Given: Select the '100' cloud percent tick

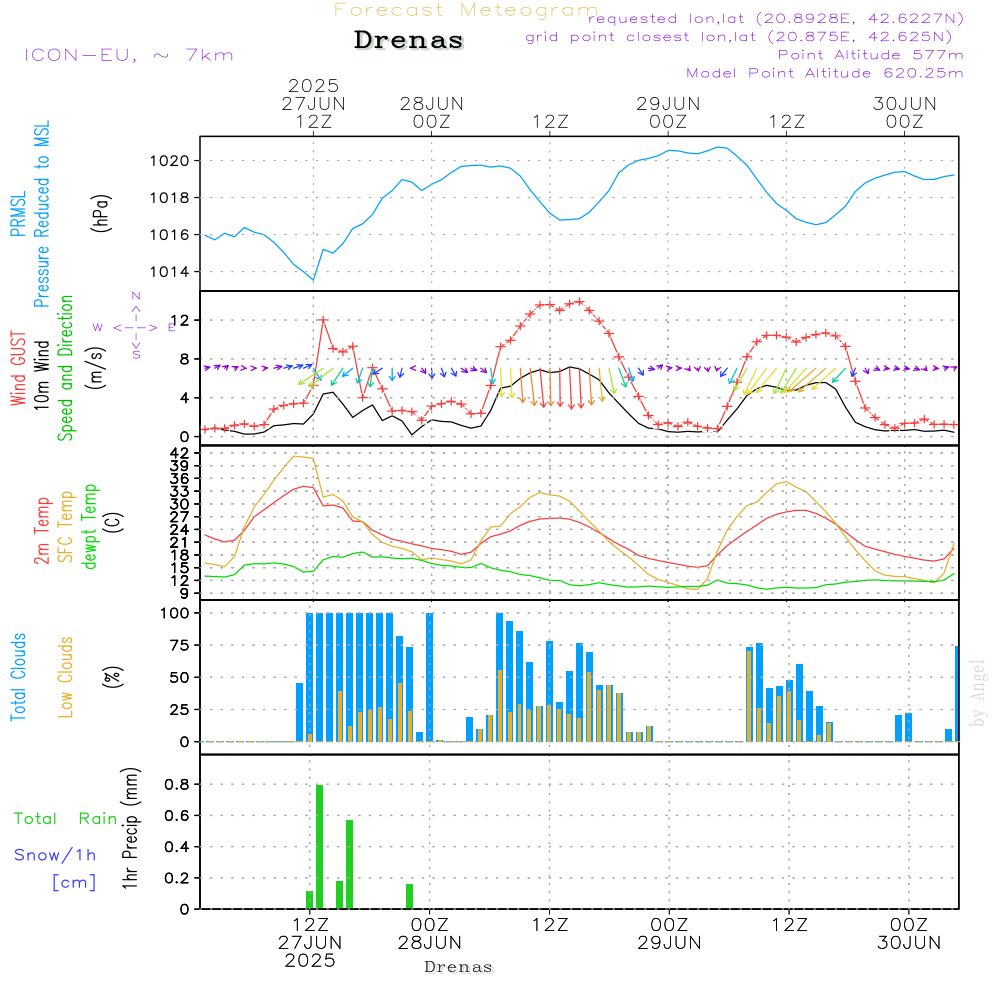Looking at the screenshot, I should (x=175, y=614).
